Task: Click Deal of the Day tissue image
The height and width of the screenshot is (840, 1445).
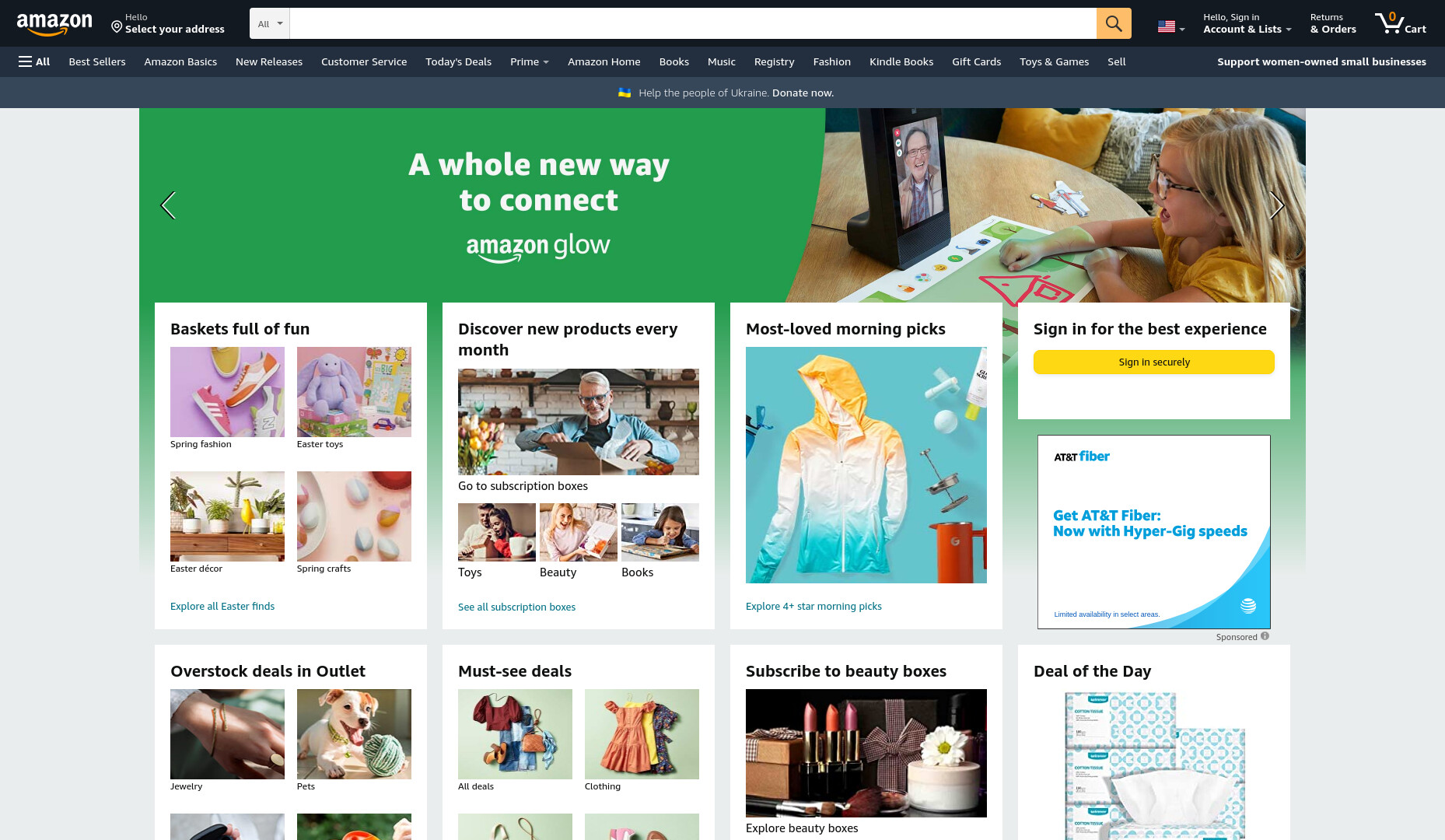Action: coord(1154,765)
